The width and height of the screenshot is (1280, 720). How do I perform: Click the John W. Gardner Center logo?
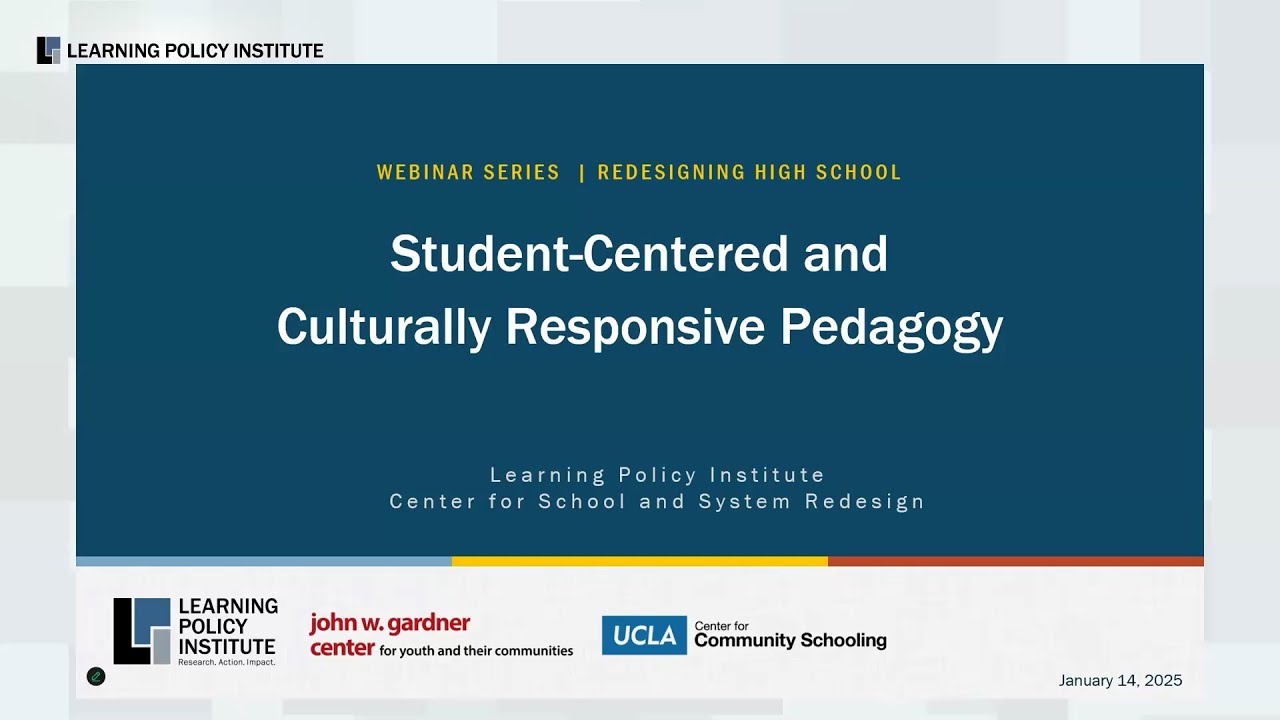tap(441, 635)
